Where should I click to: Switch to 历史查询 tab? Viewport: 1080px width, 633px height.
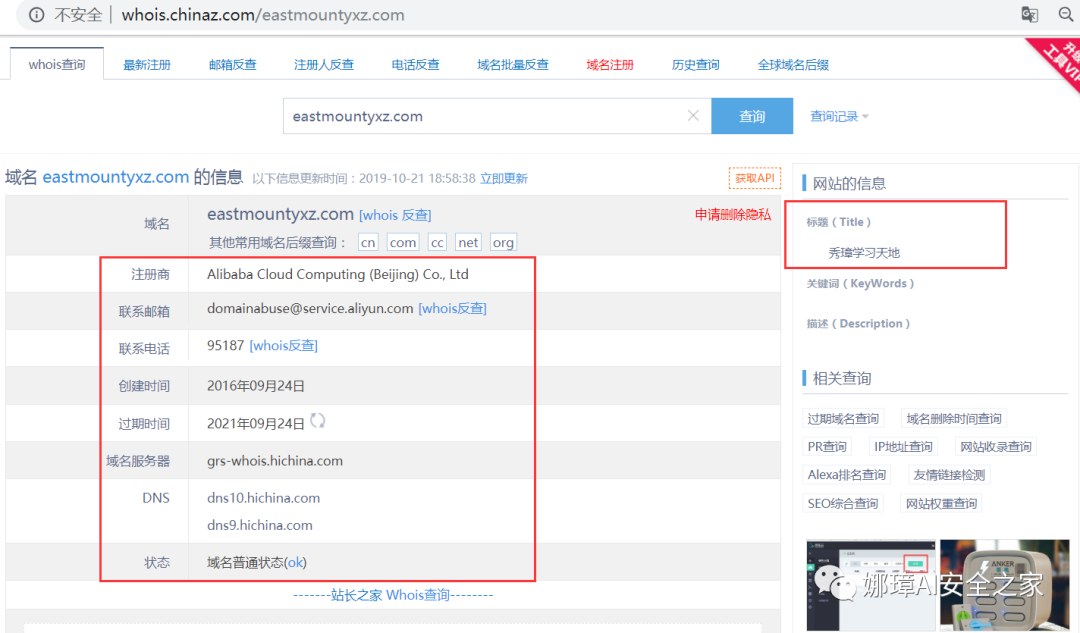[696, 65]
